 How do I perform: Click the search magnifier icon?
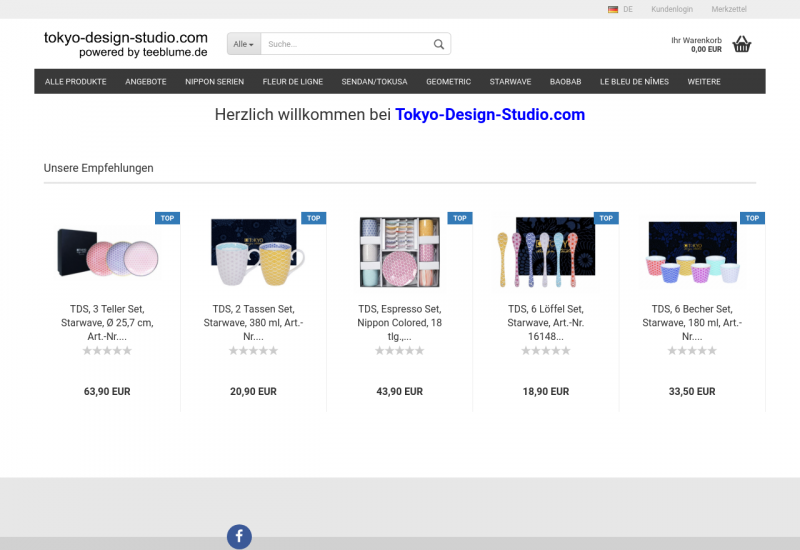438,44
